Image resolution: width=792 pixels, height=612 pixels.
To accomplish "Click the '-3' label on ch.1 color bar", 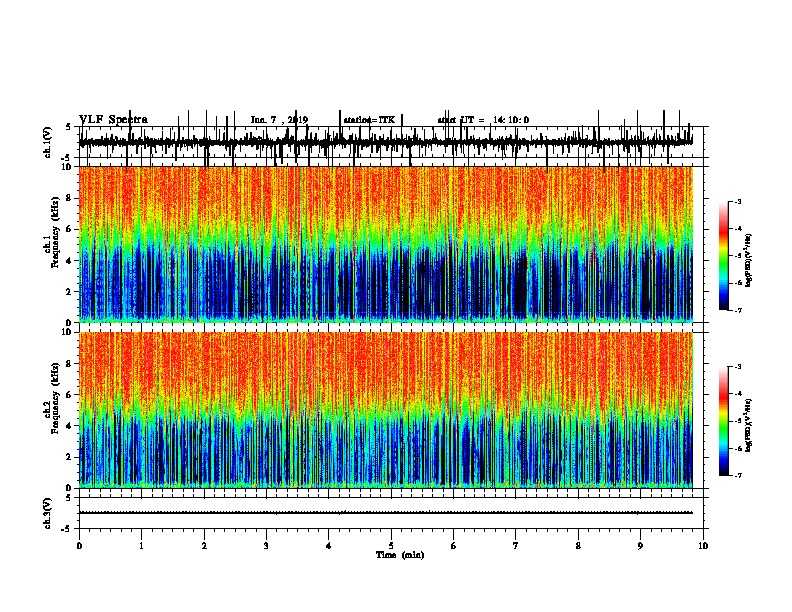I will [x=738, y=202].
